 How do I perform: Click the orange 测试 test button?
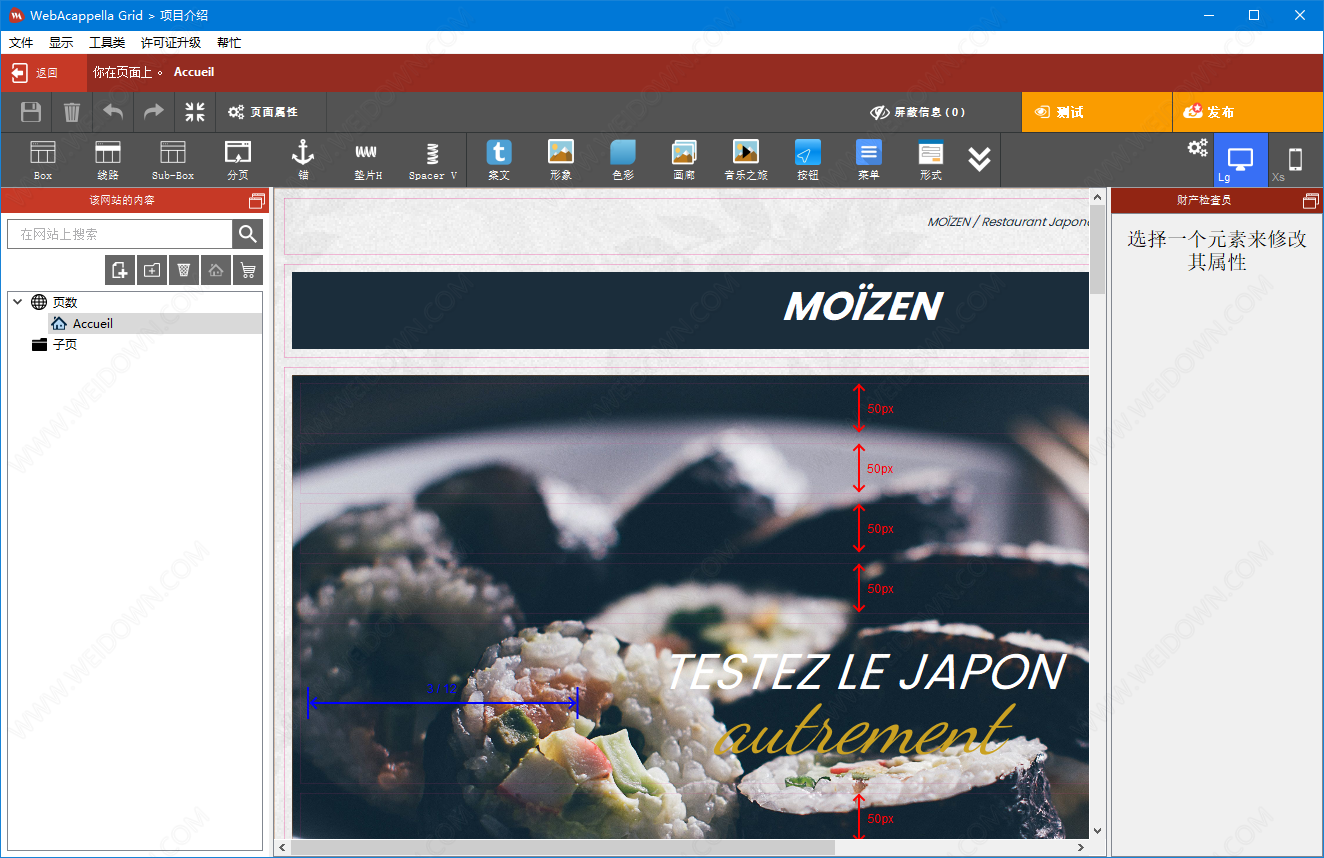coord(1096,112)
